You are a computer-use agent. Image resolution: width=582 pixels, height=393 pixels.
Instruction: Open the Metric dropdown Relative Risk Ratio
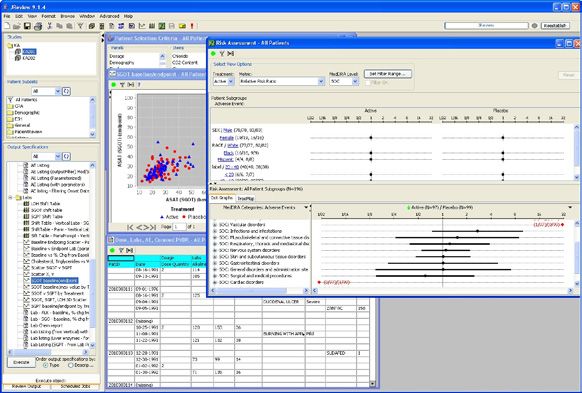[282, 81]
